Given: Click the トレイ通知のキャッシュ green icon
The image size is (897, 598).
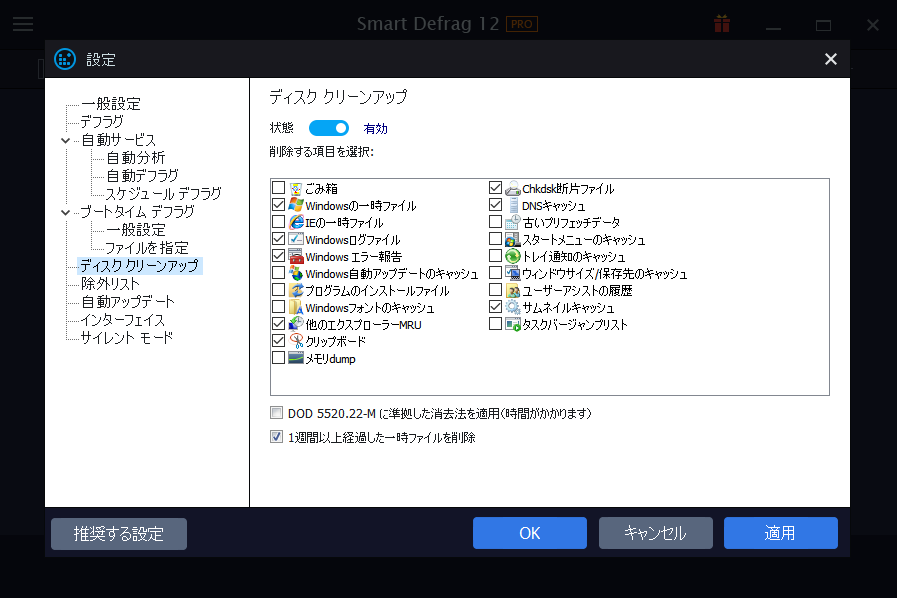Looking at the screenshot, I should [513, 256].
